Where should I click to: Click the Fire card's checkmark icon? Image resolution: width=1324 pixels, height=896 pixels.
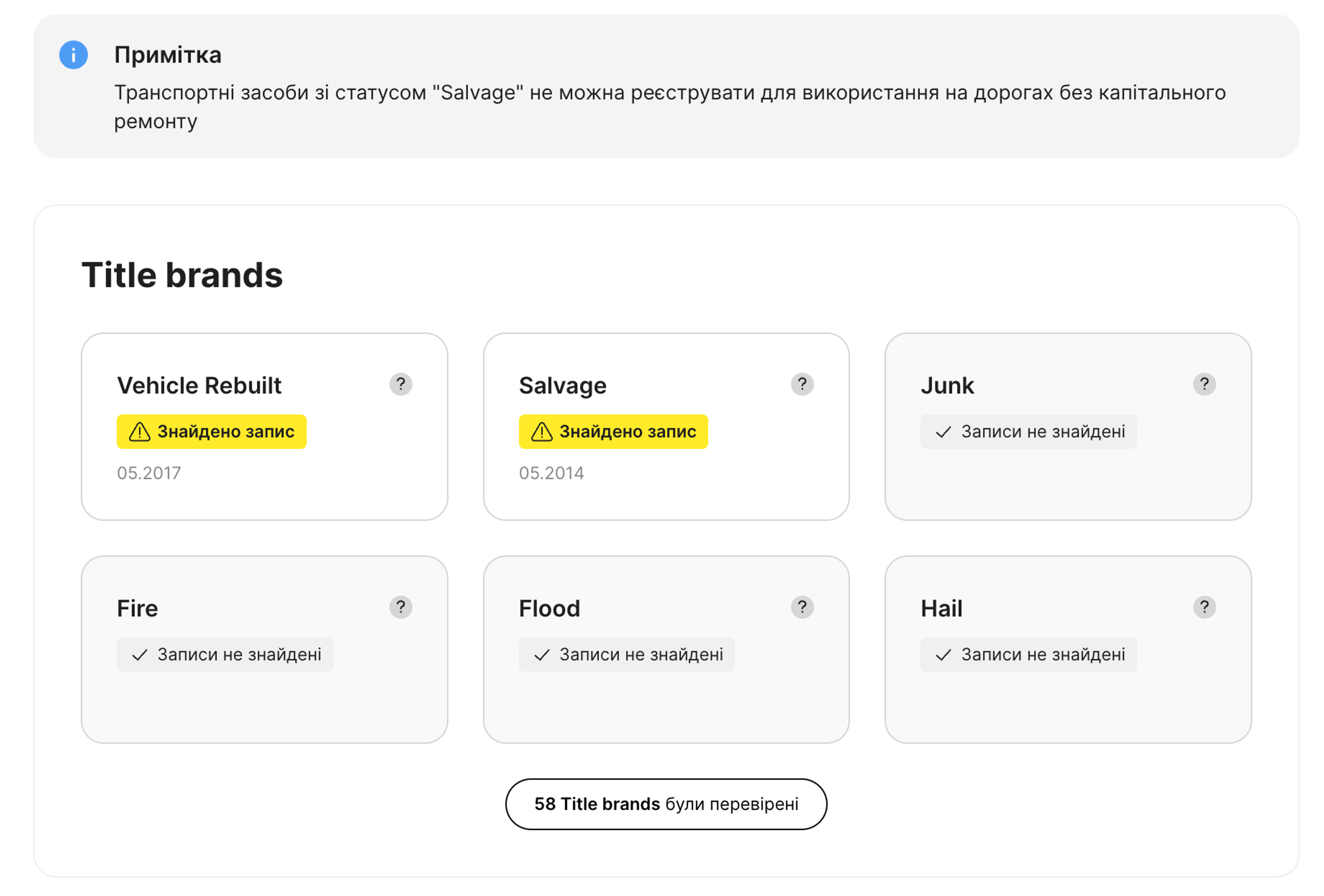point(140,655)
